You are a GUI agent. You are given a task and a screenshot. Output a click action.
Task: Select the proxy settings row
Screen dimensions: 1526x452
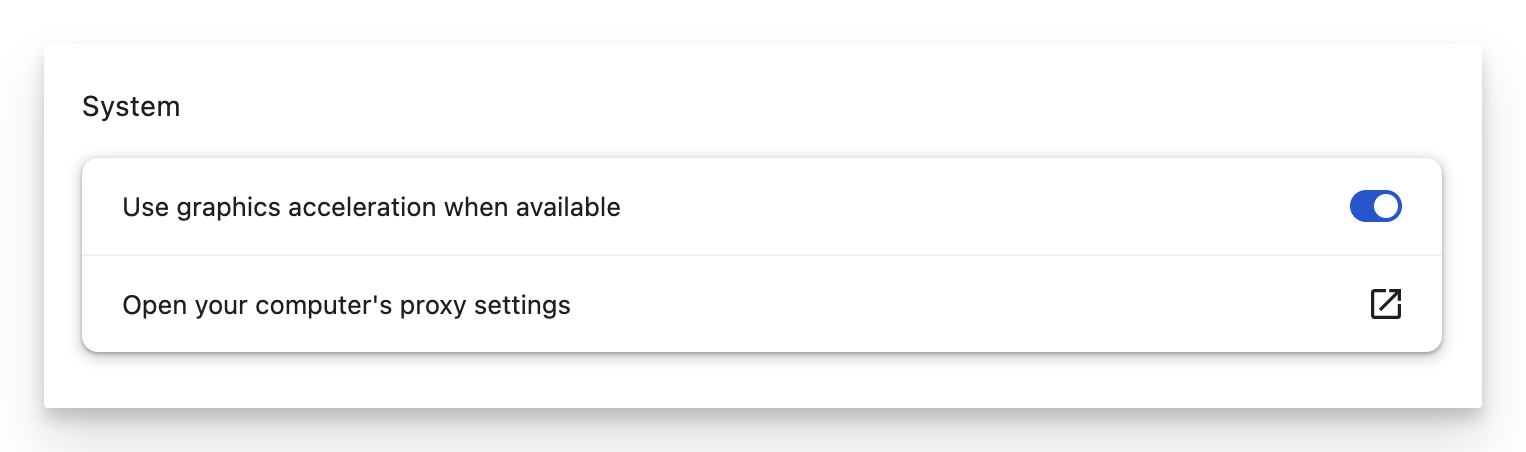click(x=760, y=304)
